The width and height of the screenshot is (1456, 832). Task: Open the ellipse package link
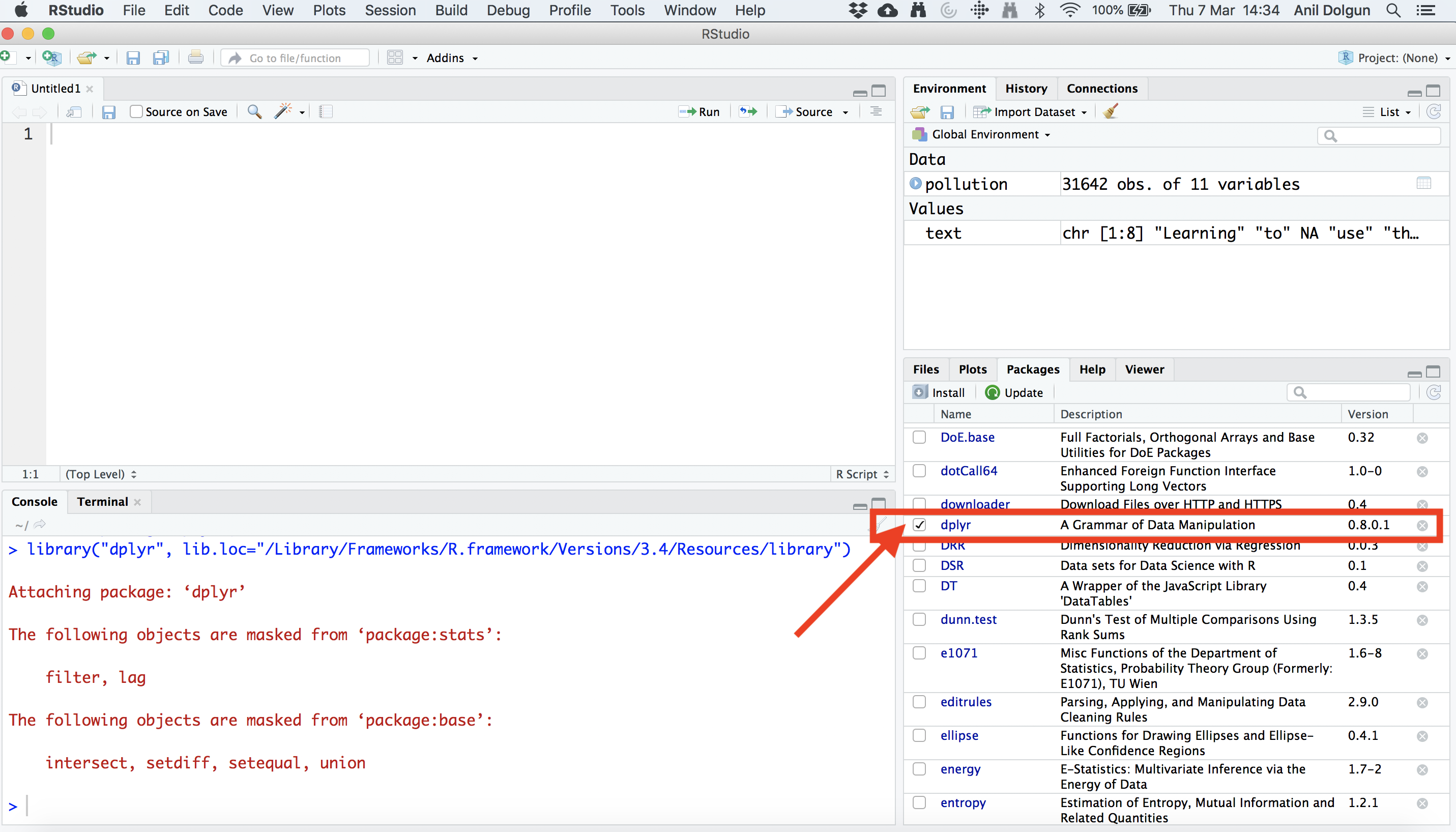pos(959,735)
